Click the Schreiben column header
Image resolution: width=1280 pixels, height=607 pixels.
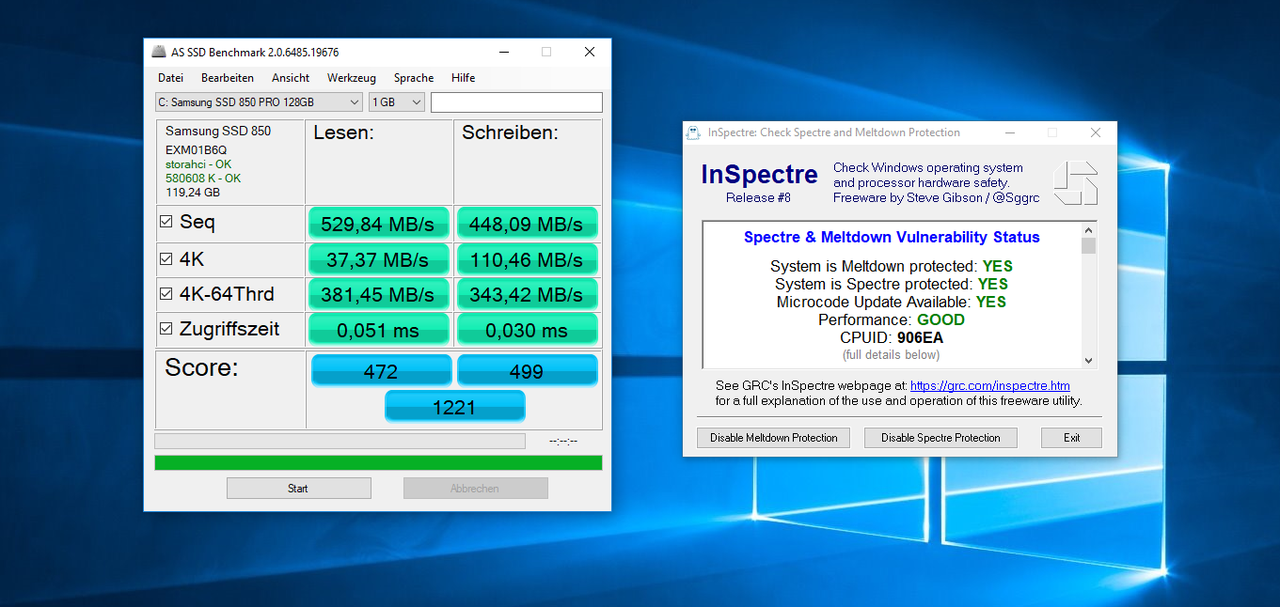coord(510,133)
